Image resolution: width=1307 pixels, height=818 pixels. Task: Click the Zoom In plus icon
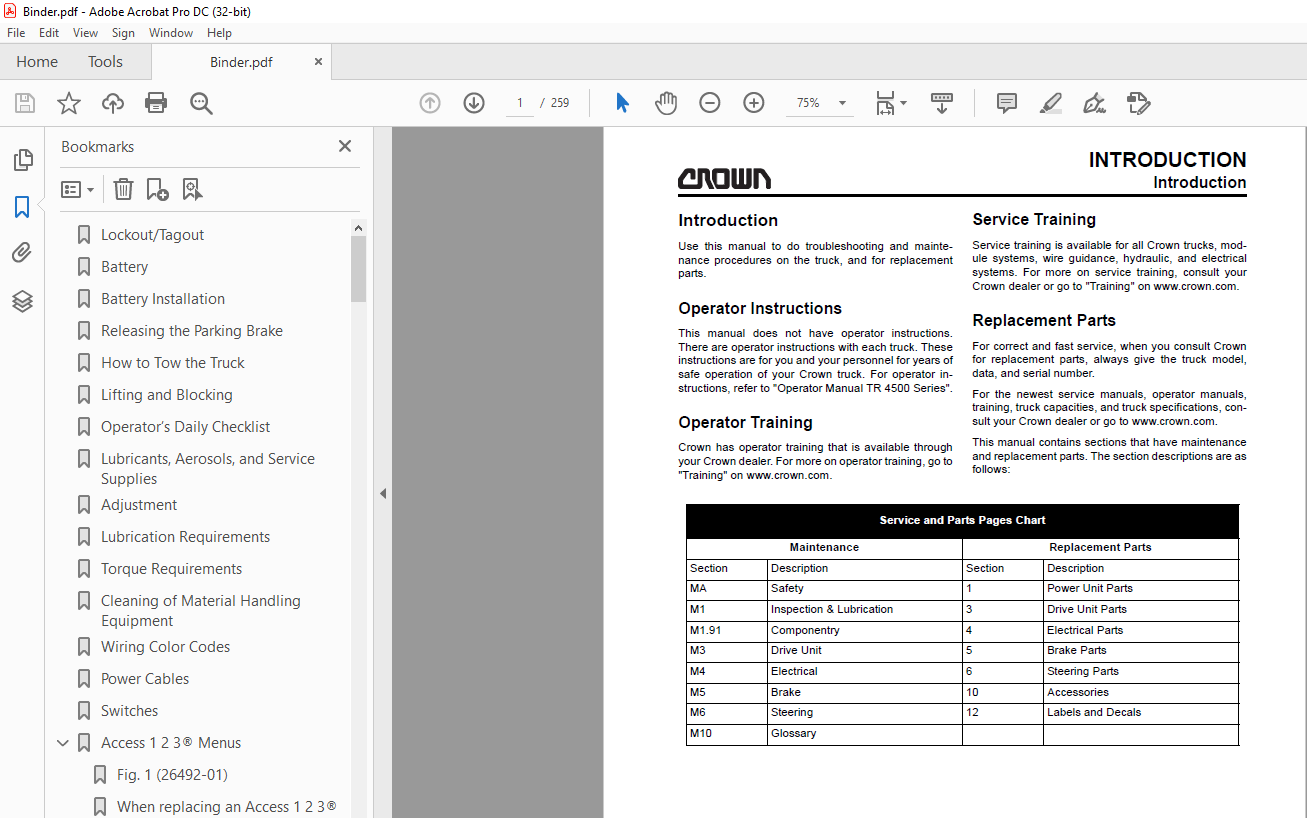coord(754,103)
